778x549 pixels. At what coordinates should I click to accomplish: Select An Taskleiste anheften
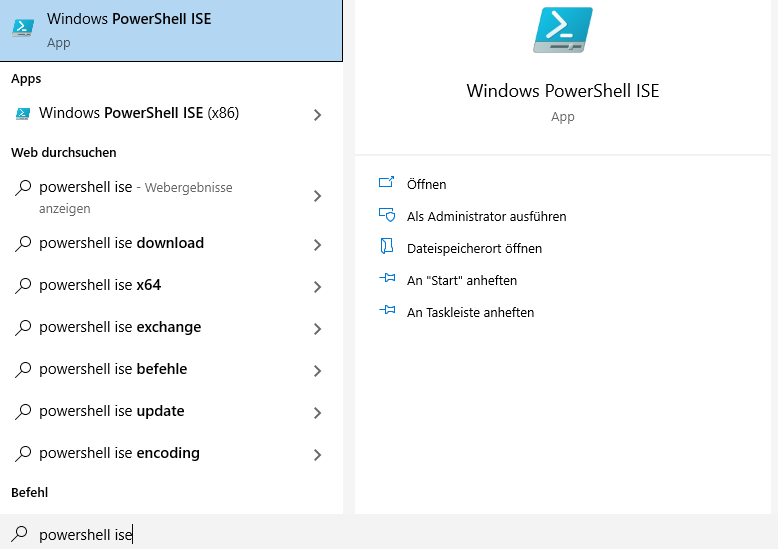tap(470, 312)
